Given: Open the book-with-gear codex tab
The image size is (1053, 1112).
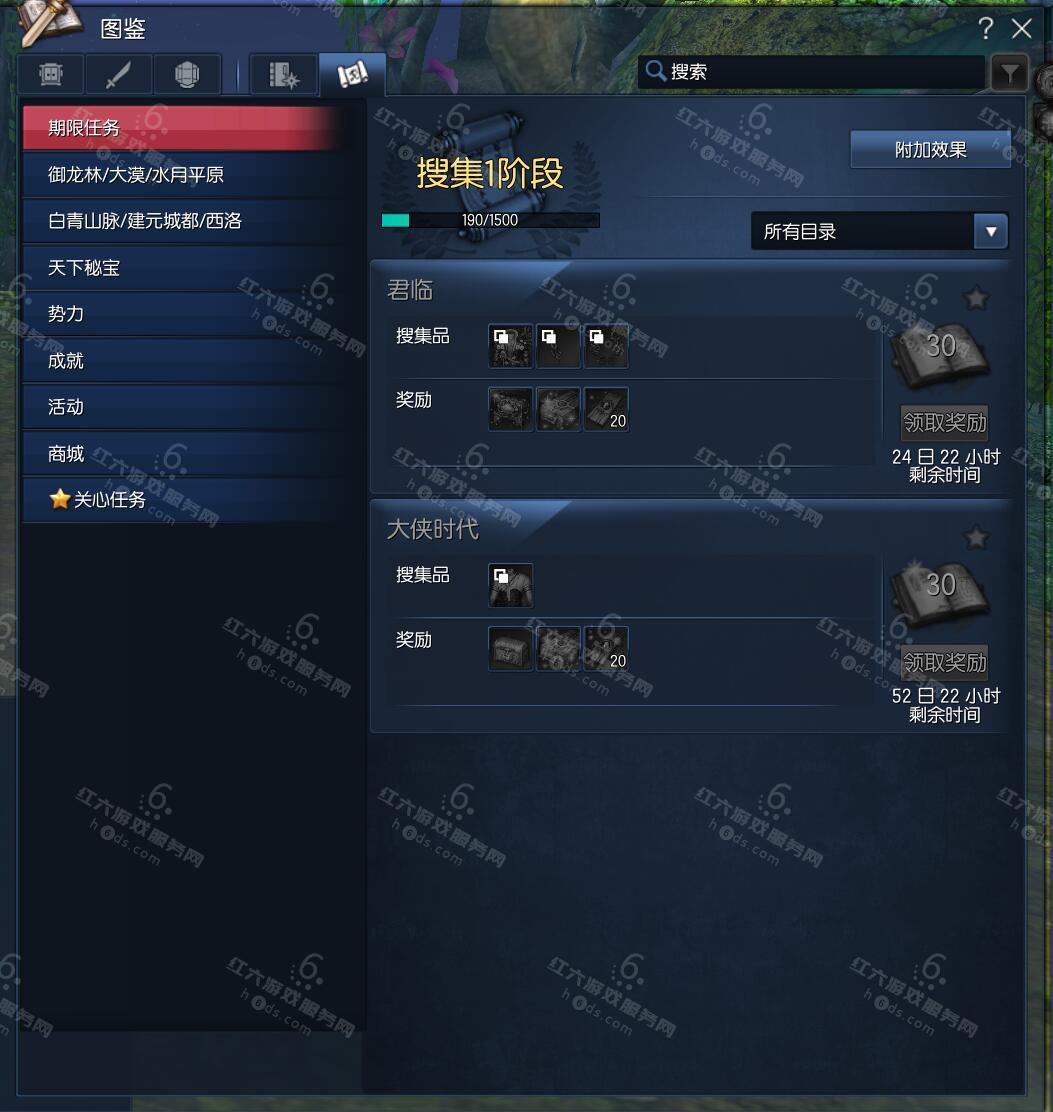Looking at the screenshot, I should tap(284, 74).
